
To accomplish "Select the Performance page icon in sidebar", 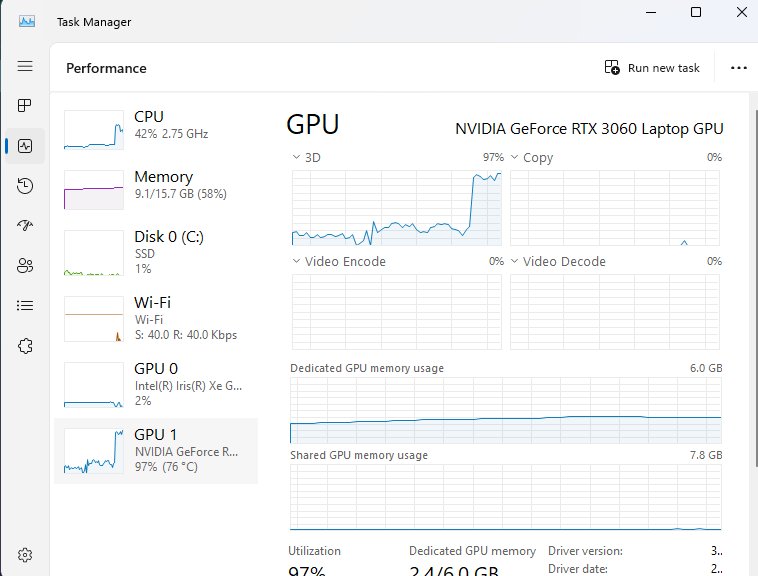I will click(25, 146).
